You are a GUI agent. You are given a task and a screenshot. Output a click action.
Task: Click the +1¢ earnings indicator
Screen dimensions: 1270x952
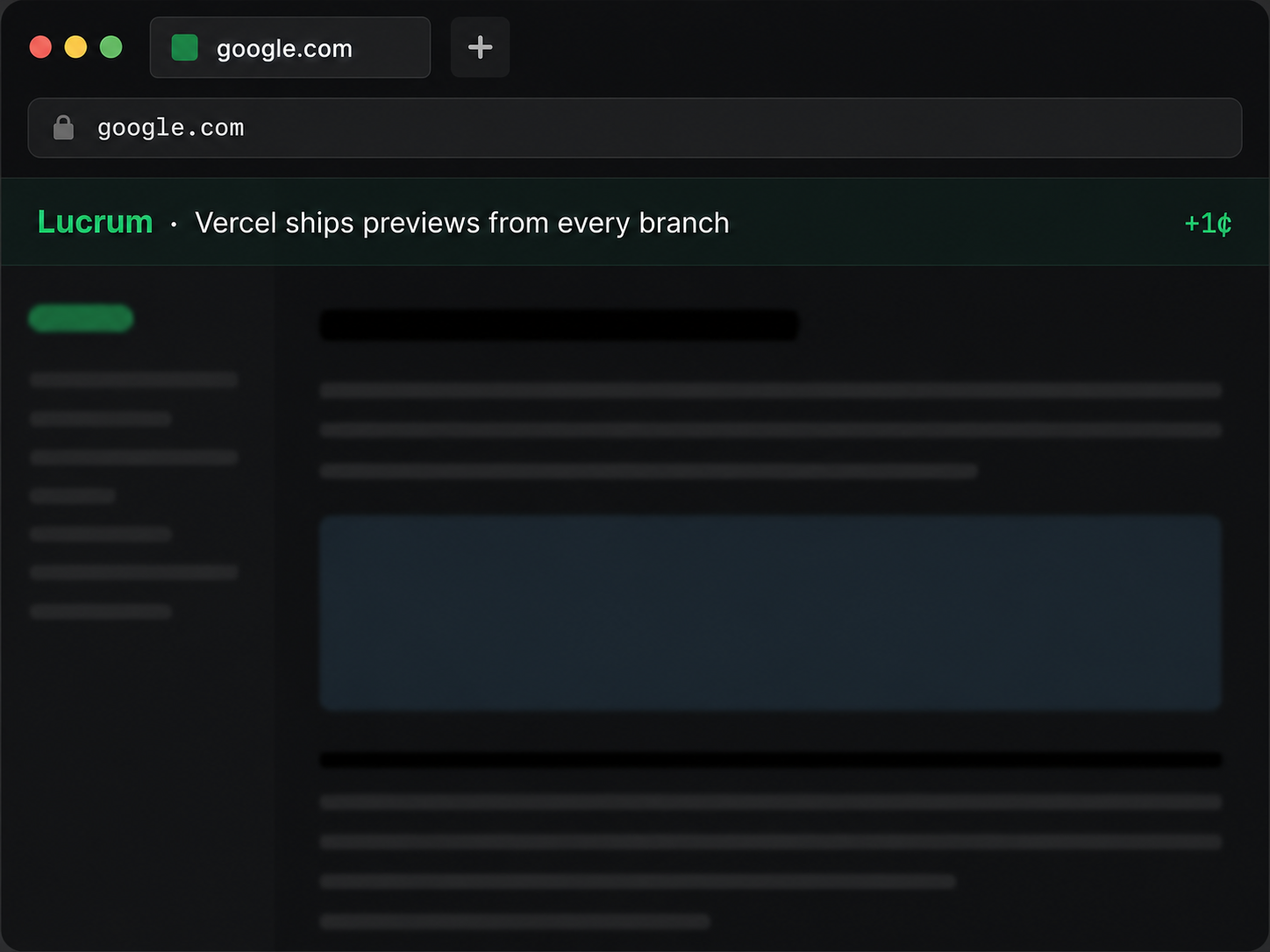[x=1208, y=224]
